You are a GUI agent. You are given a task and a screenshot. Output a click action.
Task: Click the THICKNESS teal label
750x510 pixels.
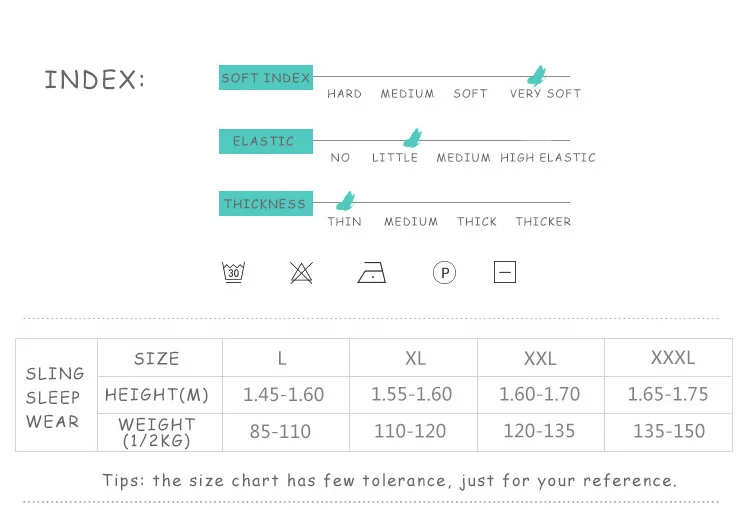pyautogui.click(x=266, y=203)
